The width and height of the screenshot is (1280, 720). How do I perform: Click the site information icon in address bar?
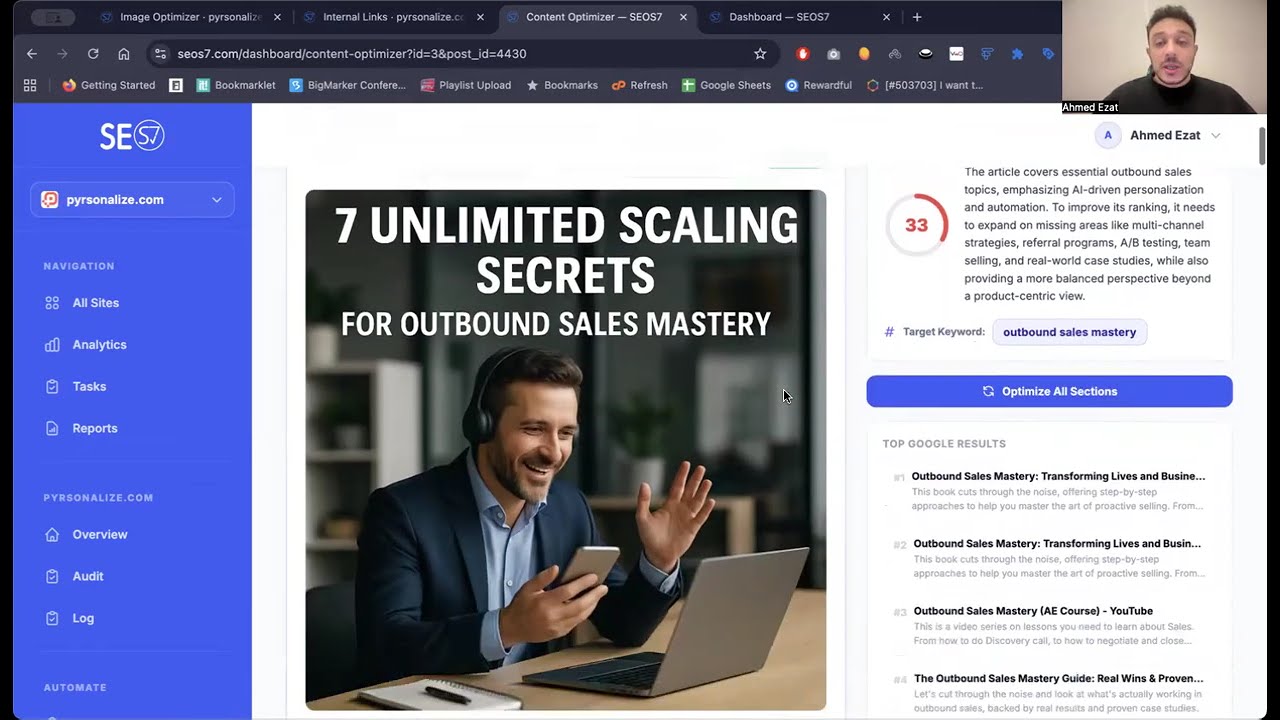(x=160, y=54)
